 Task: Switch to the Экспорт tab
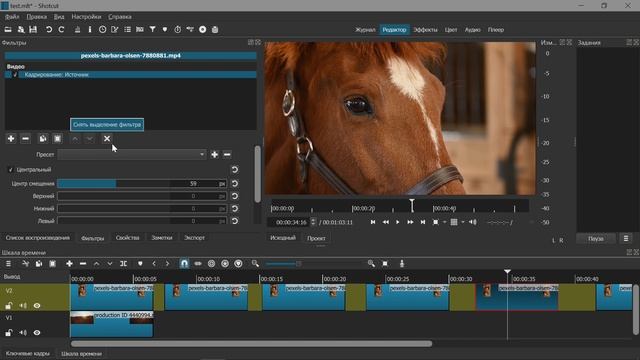point(194,238)
